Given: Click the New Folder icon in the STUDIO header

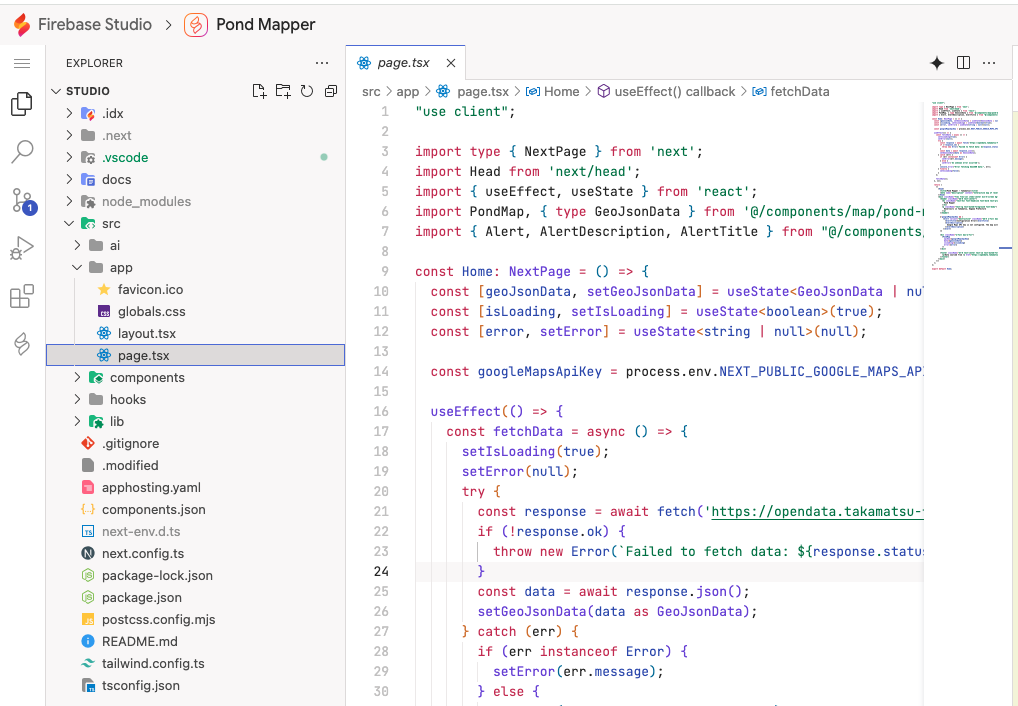Looking at the screenshot, I should click(x=283, y=91).
